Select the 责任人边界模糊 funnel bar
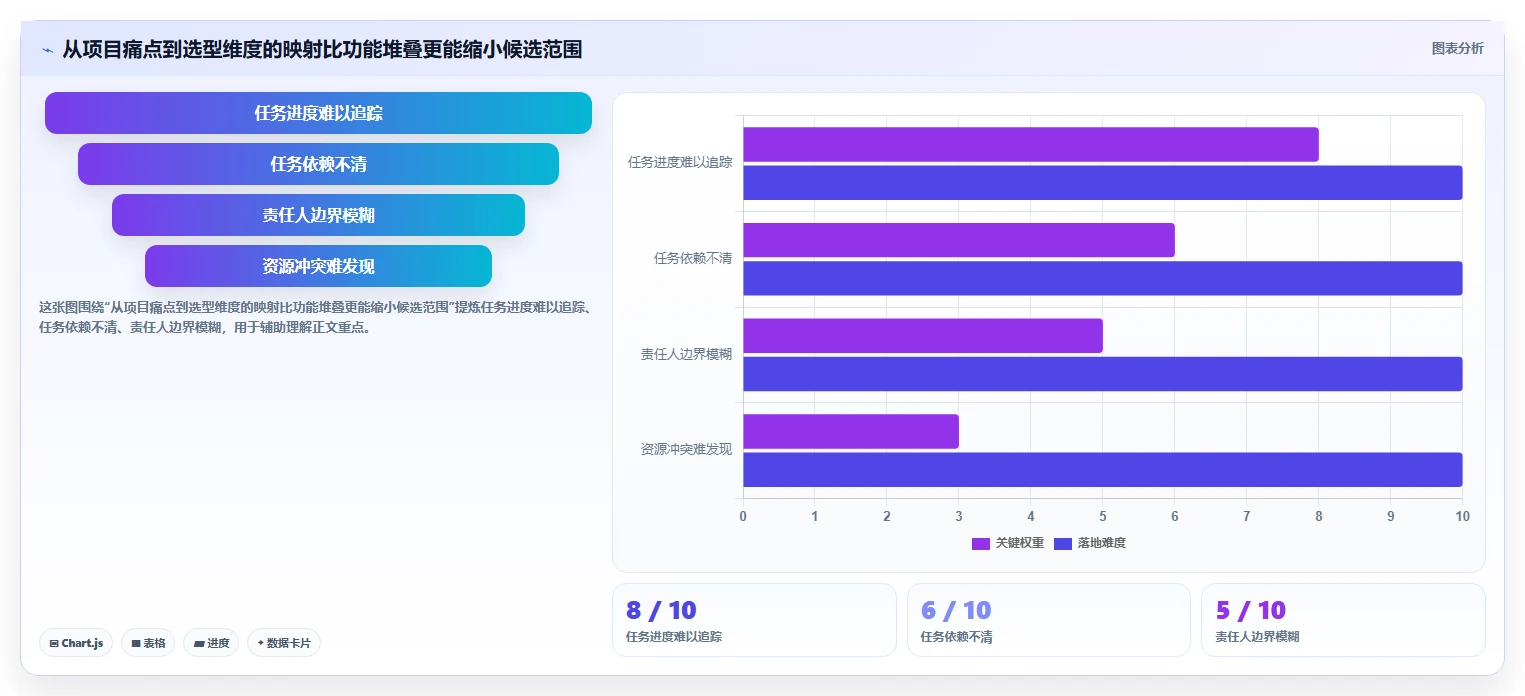Image resolution: width=1525 pixels, height=696 pixels. [318, 215]
